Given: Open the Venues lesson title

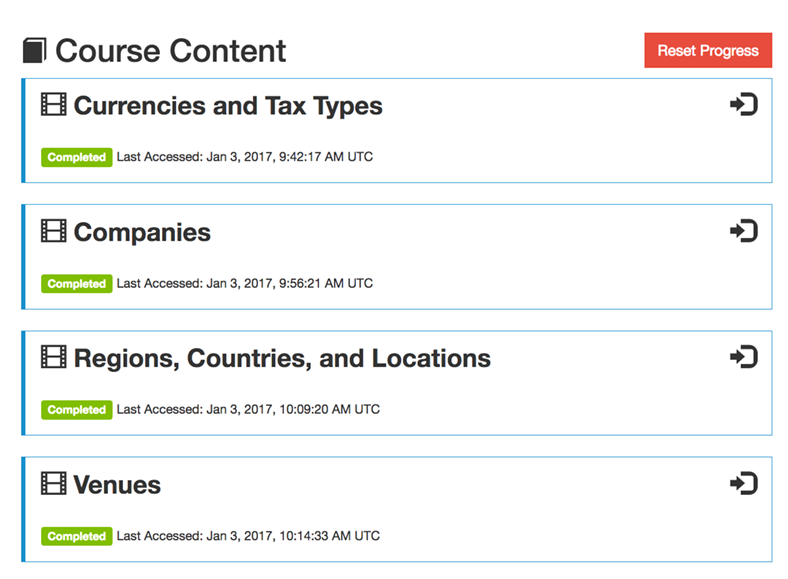Looking at the screenshot, I should [x=117, y=485].
